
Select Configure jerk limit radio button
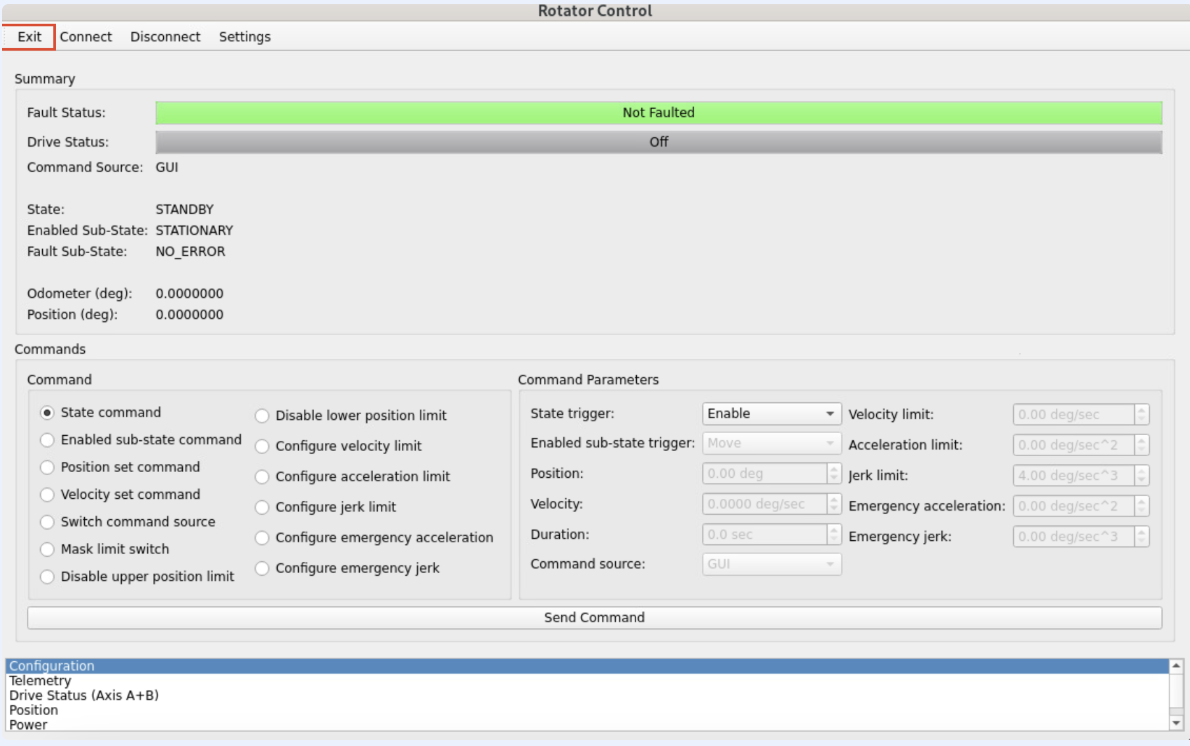[x=262, y=507]
